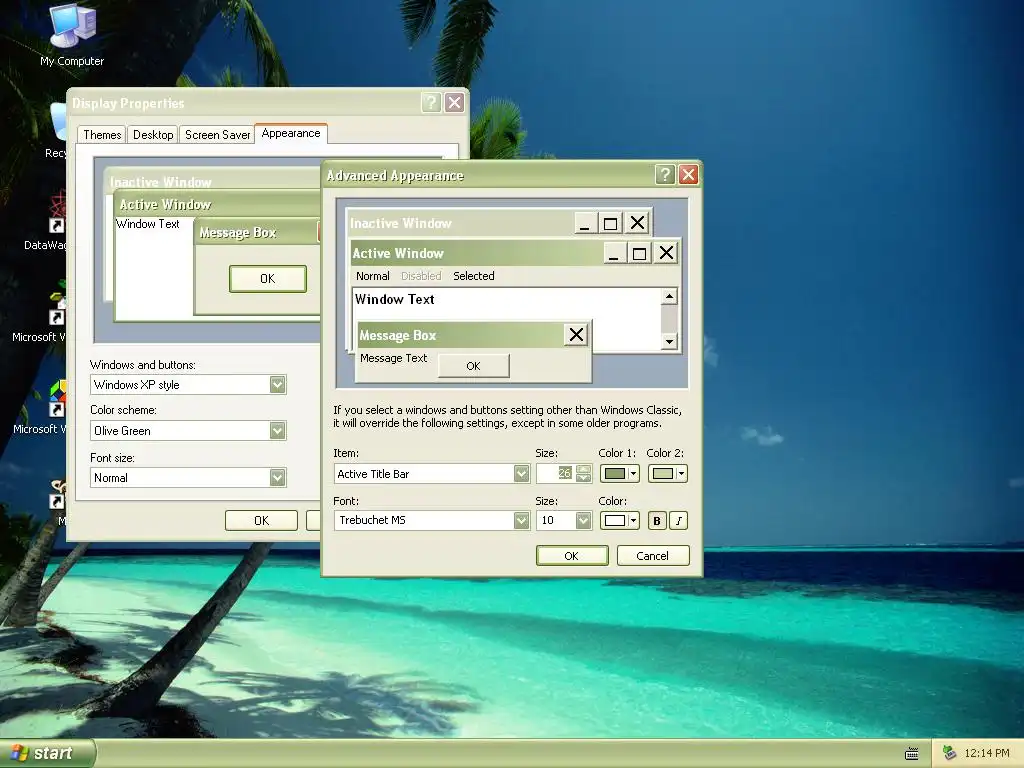Open the font Size dropdown showing 10
Screen dimensions: 1024x768
583,520
